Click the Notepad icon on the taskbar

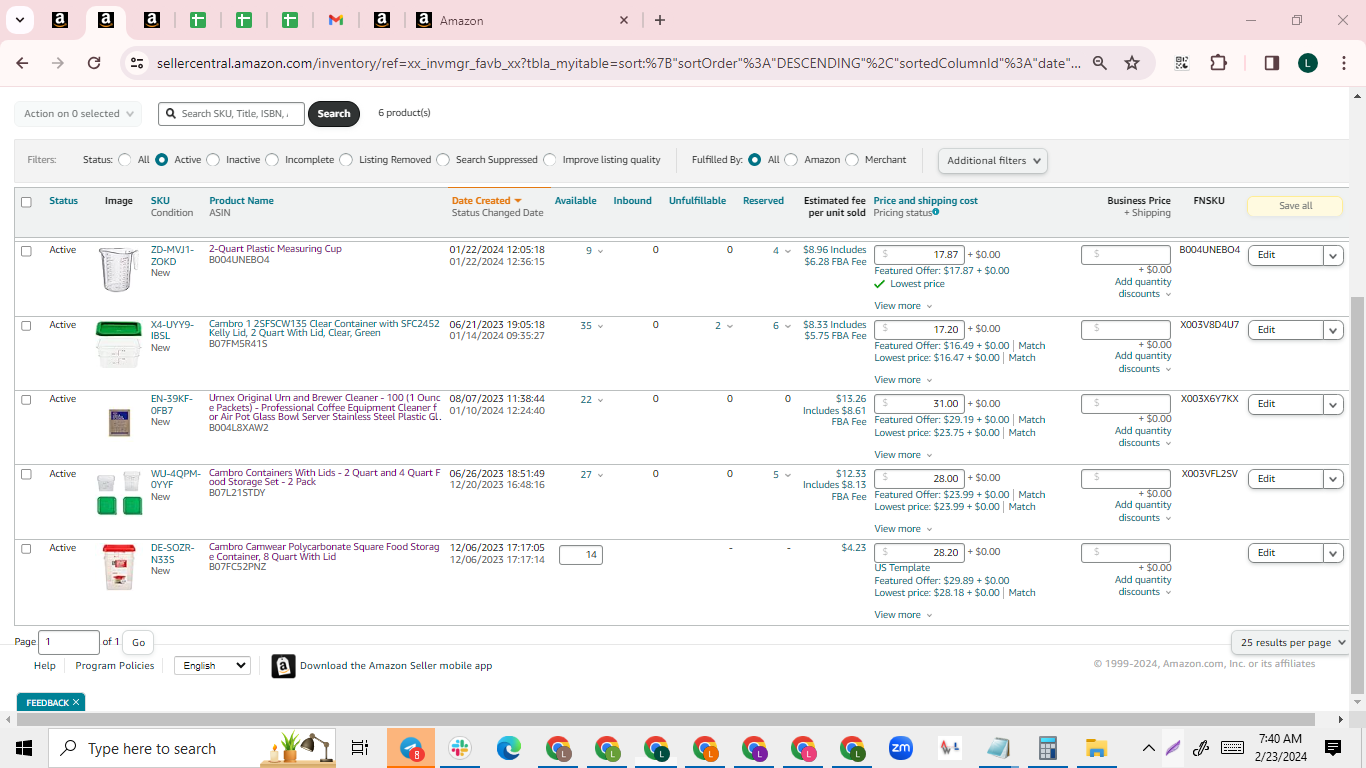point(999,748)
